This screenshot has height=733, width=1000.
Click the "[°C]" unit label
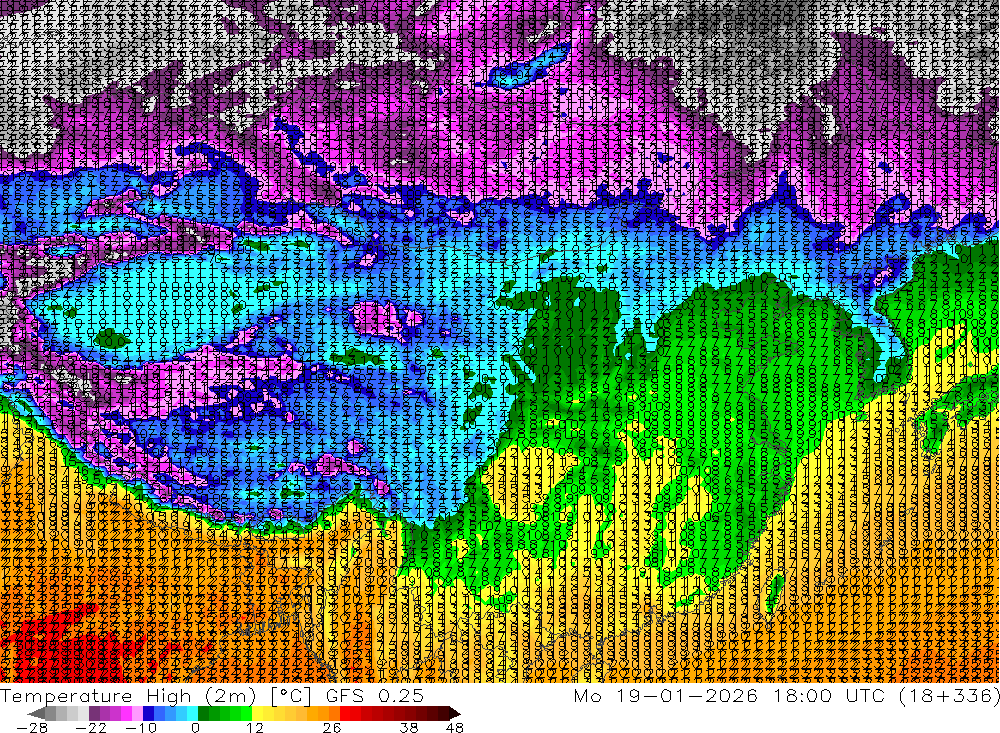click(291, 696)
